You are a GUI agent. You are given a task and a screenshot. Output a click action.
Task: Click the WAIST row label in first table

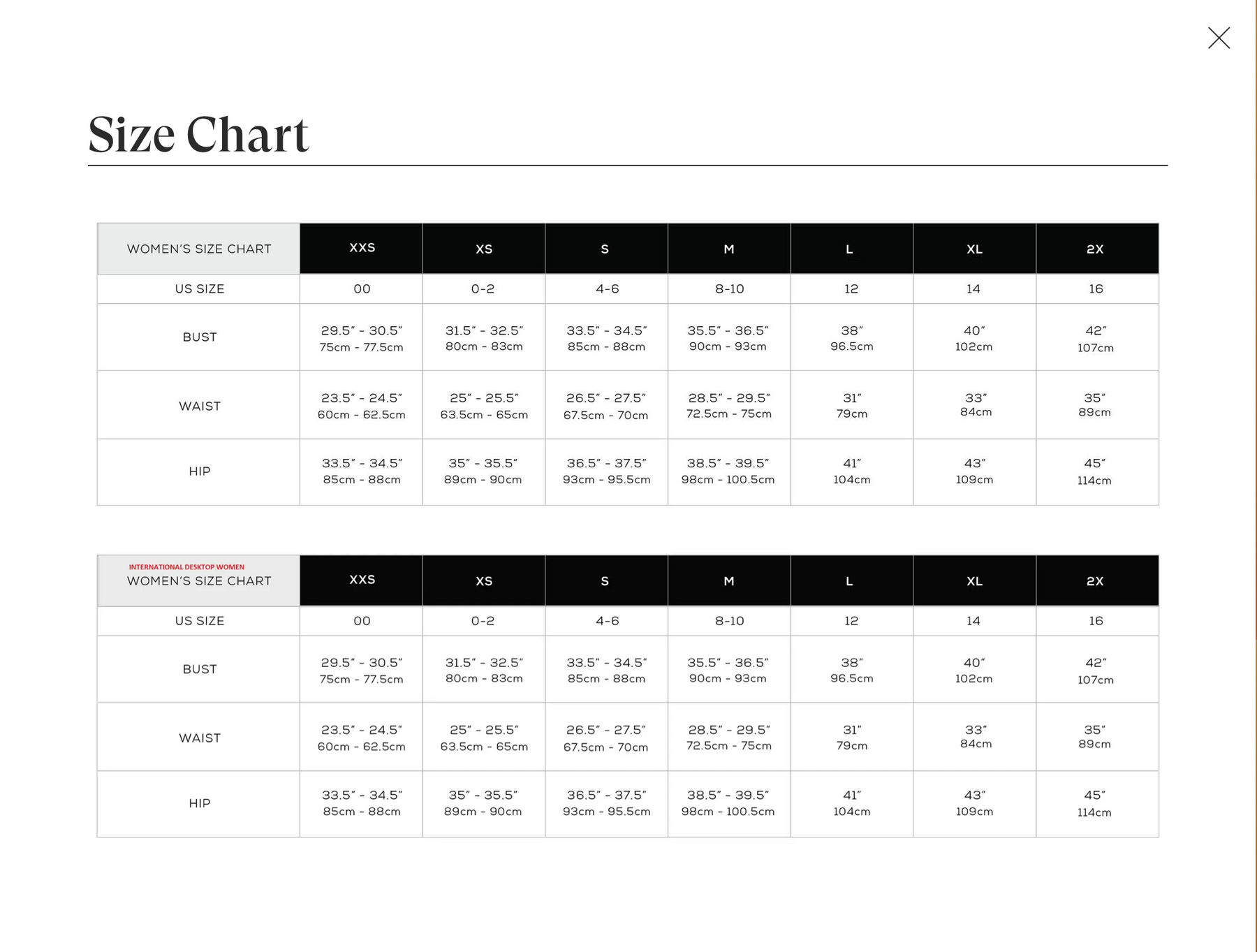pyautogui.click(x=200, y=406)
